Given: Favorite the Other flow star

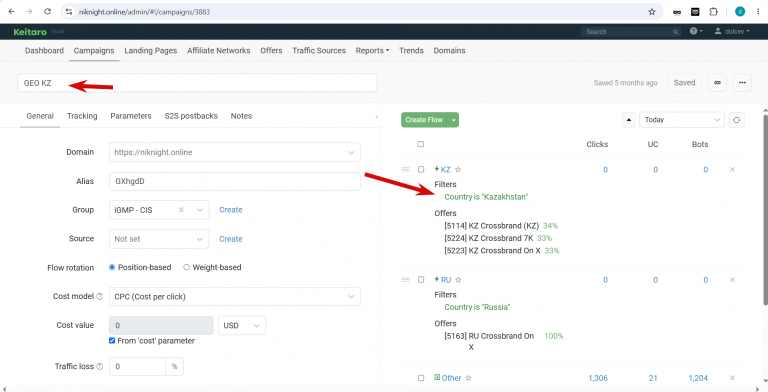Looking at the screenshot, I should pyautogui.click(x=469, y=378).
